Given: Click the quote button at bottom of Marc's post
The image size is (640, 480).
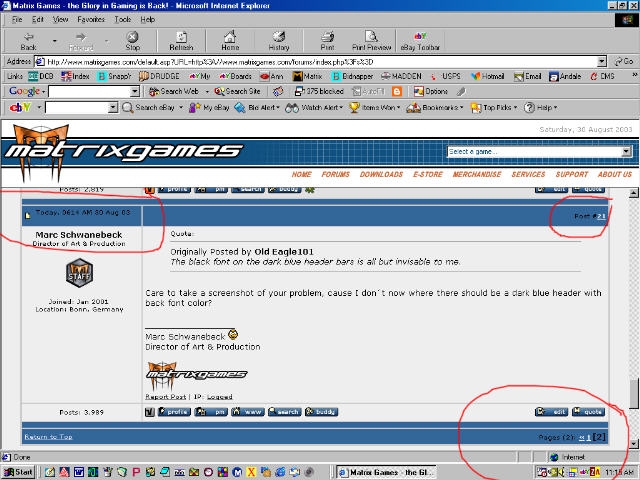Looking at the screenshot, I should (x=588, y=412).
